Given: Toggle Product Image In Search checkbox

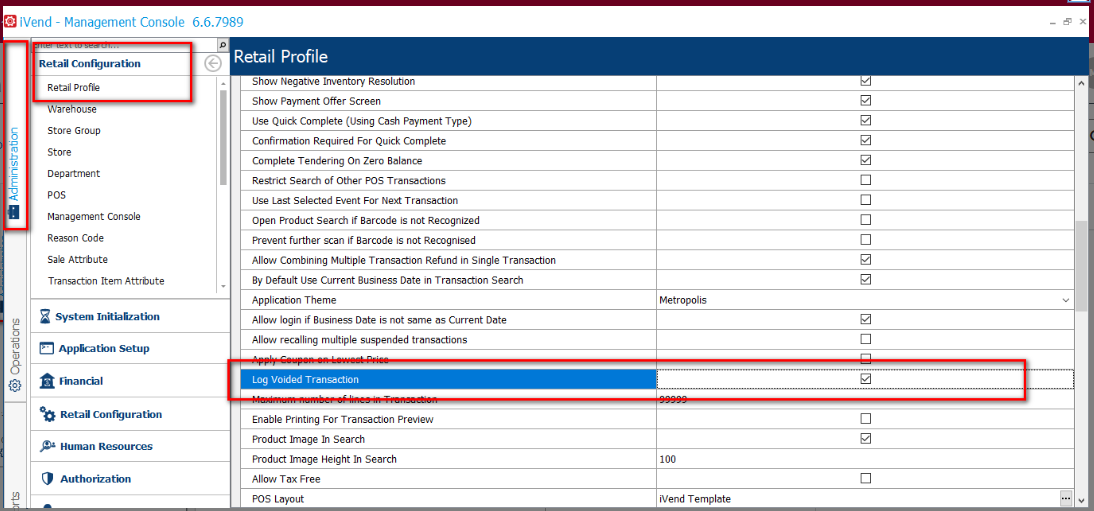Looking at the screenshot, I should pos(866,439).
